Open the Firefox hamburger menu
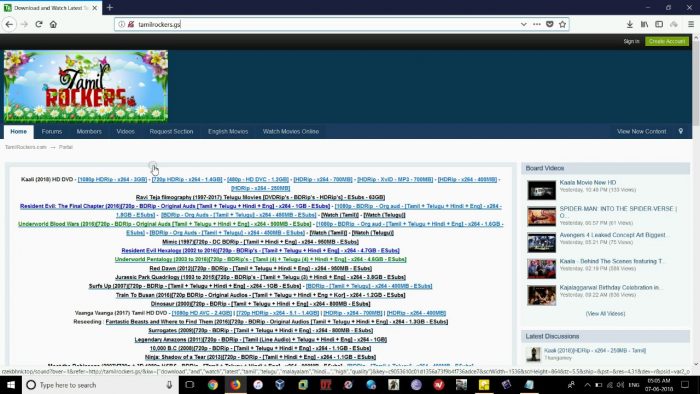The height and width of the screenshot is (394, 700). (691, 24)
